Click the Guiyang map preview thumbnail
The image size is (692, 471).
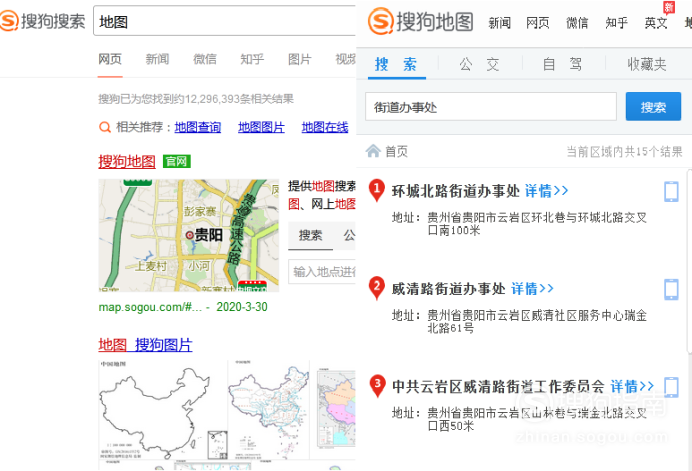coord(188,235)
